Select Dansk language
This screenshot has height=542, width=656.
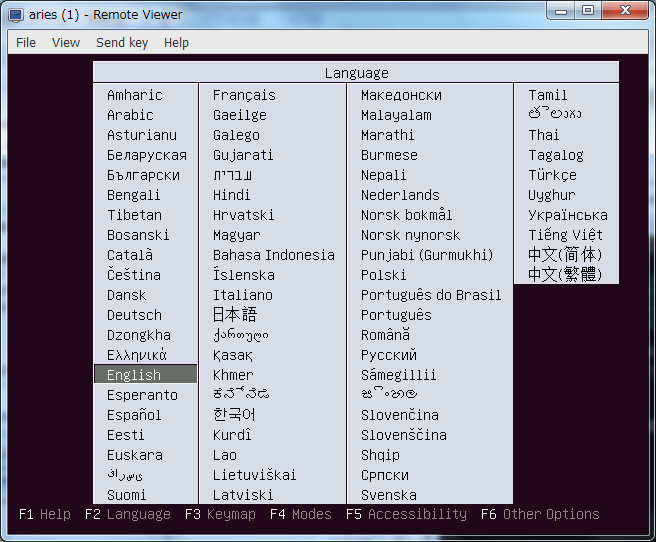point(126,295)
